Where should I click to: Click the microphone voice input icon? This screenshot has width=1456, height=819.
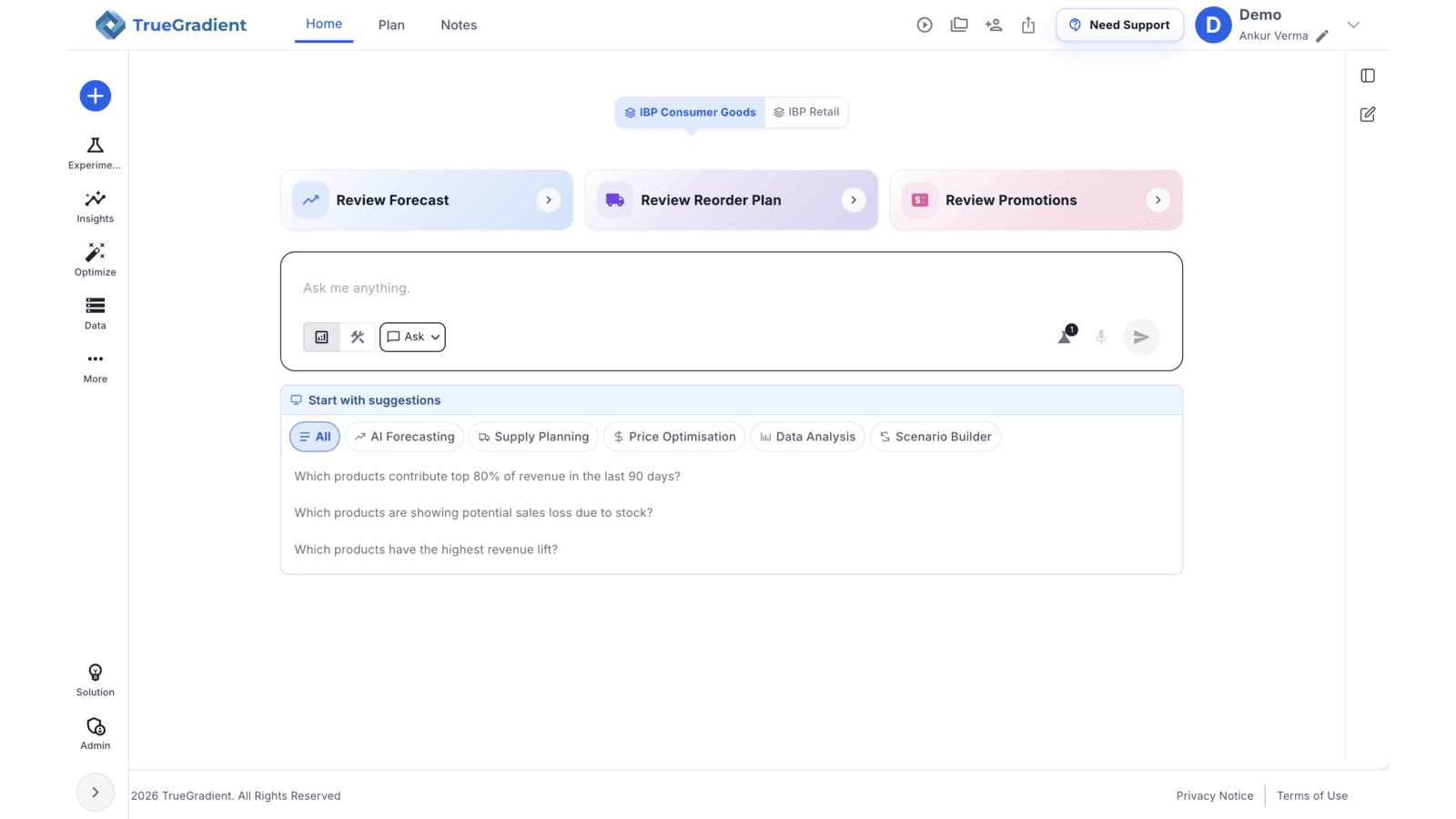point(1101,337)
